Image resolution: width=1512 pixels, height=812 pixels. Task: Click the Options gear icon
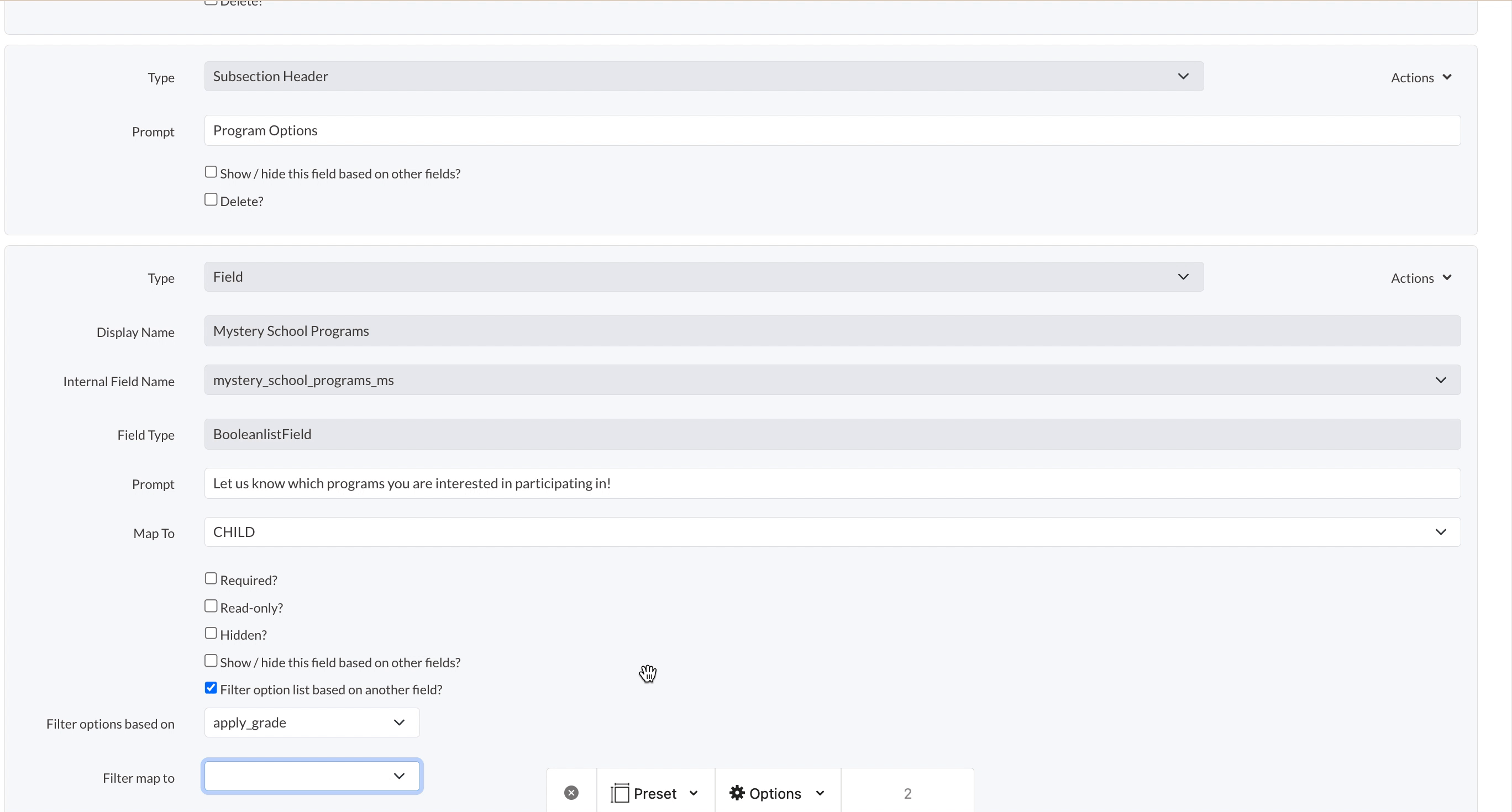click(737, 793)
